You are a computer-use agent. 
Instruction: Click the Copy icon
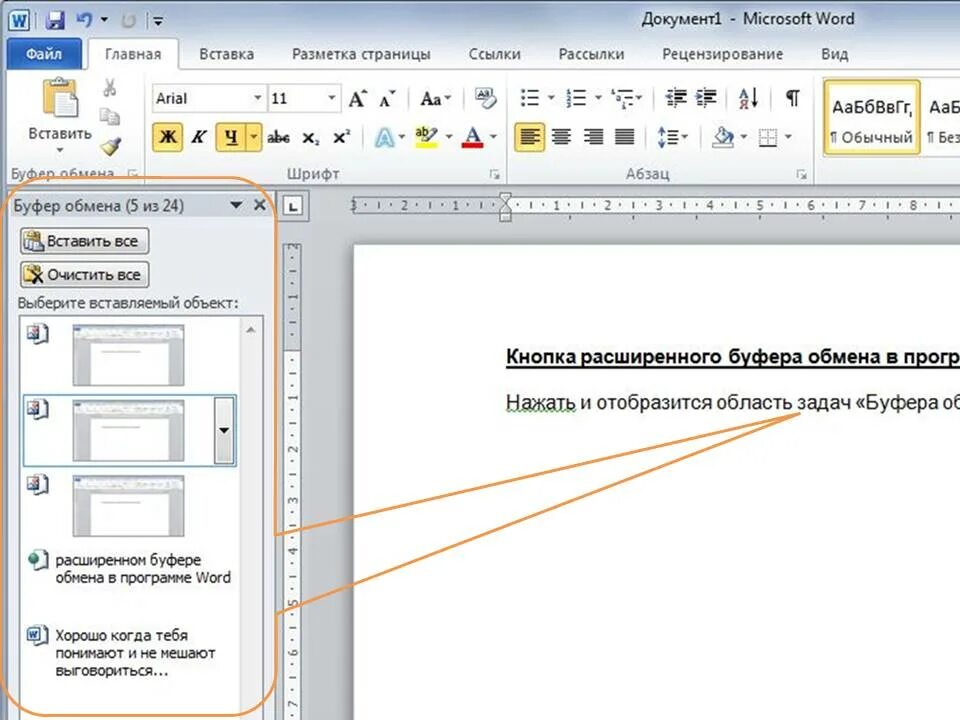(110, 116)
